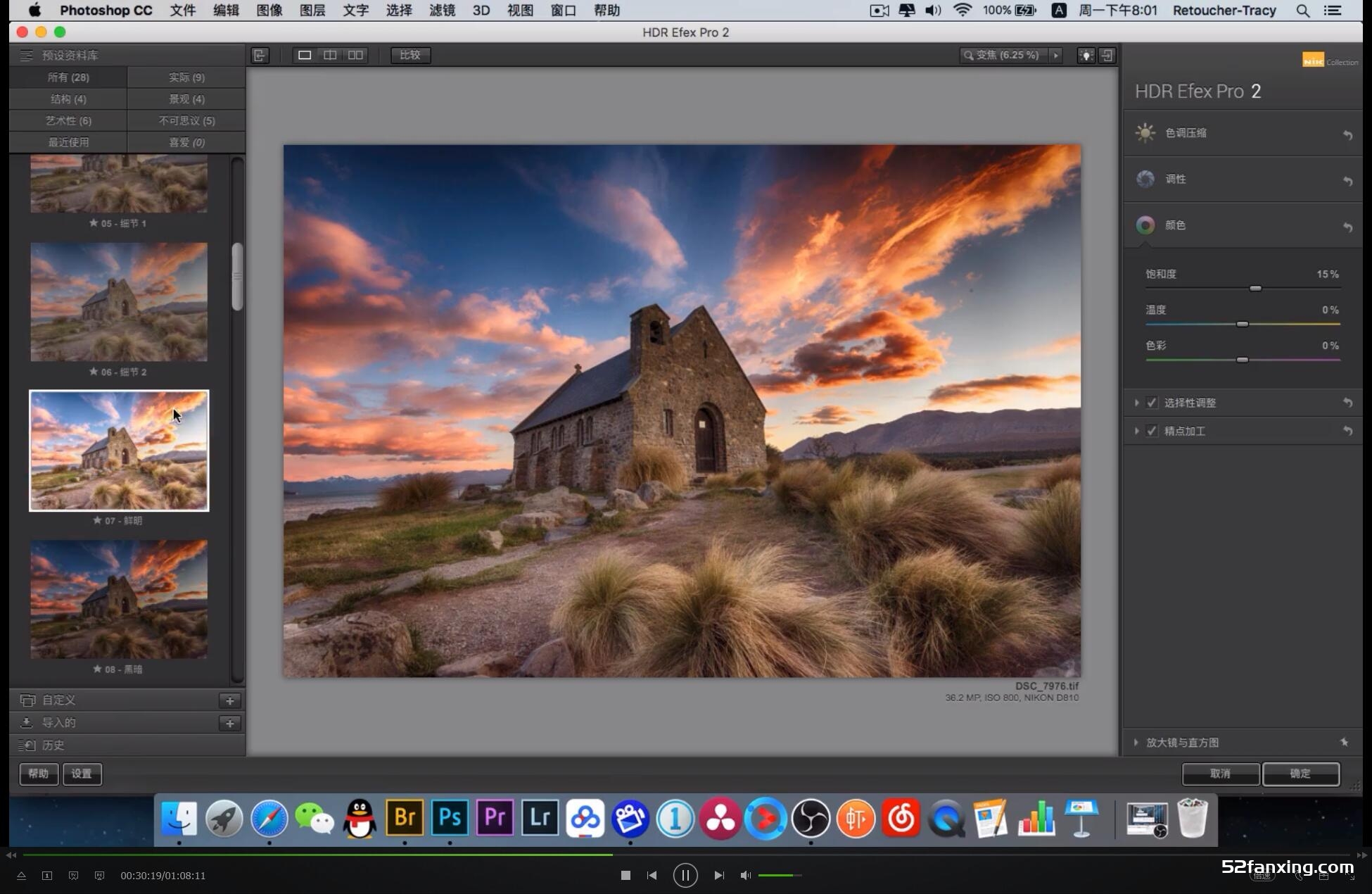Select the 艺术性 (6) preset category

coord(68,120)
